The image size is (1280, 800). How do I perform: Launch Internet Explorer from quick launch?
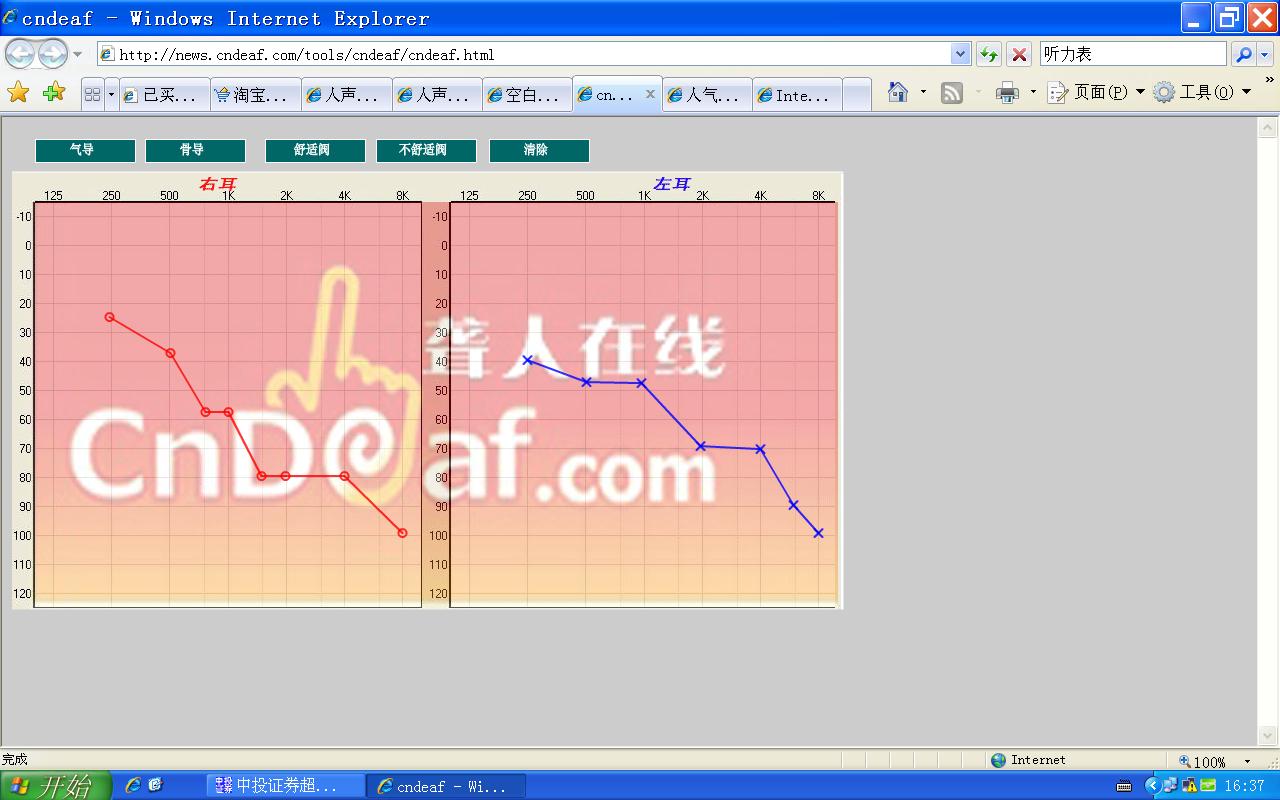click(133, 786)
